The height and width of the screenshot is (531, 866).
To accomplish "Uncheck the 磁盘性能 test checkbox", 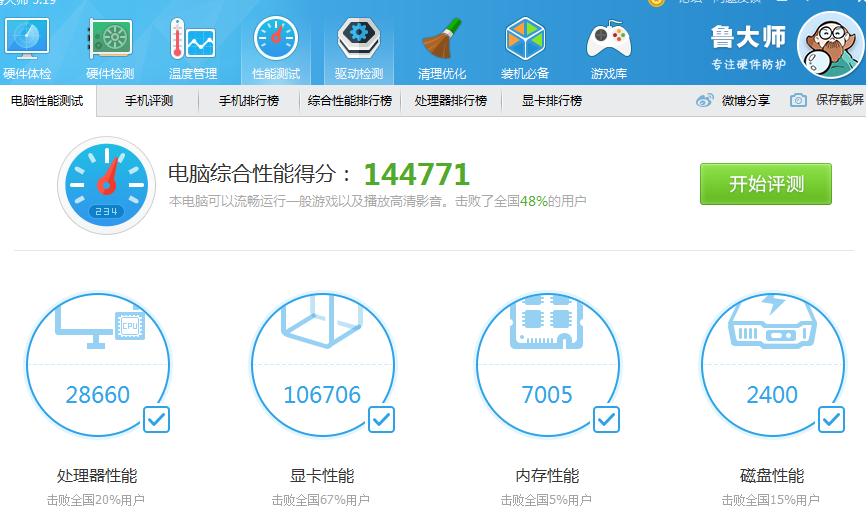I will click(x=831, y=419).
